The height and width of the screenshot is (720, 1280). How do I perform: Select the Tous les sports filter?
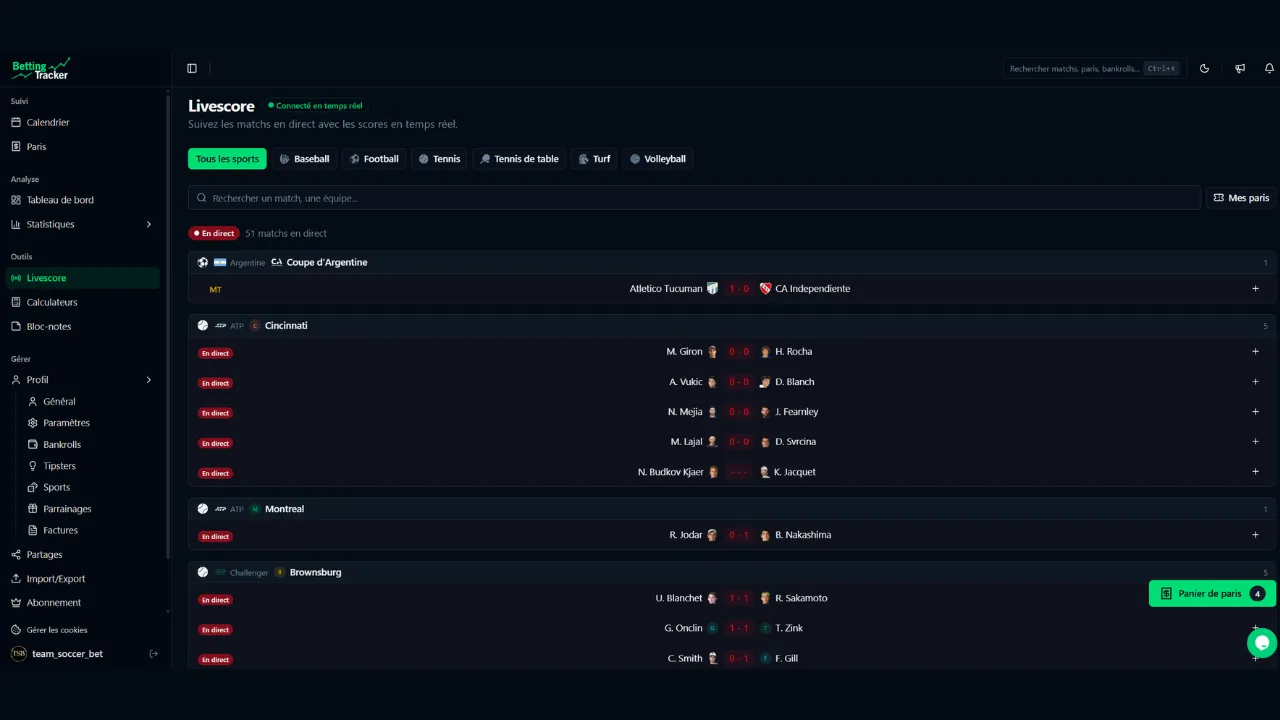click(x=227, y=159)
